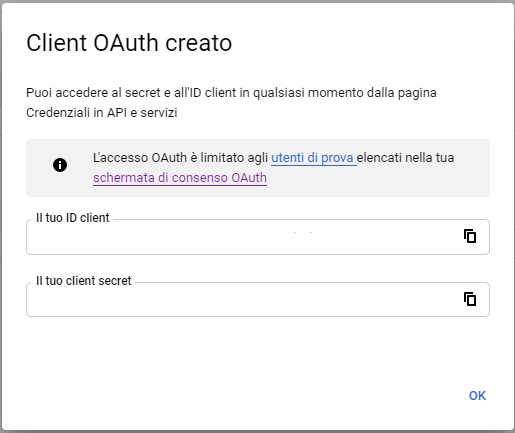
Task: Select the 'Client OAuth creato' heading
Action: click(129, 43)
